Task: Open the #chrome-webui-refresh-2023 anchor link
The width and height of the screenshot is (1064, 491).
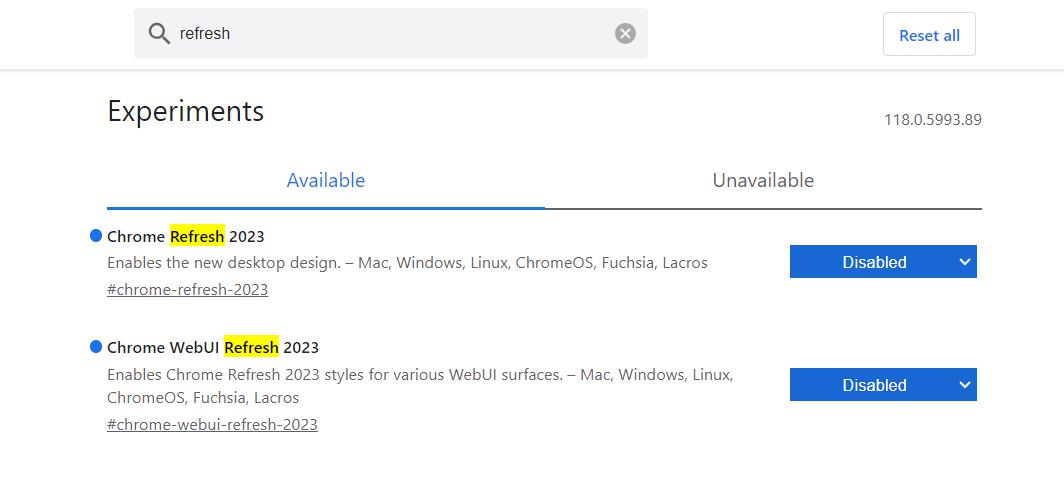Action: coord(212,425)
